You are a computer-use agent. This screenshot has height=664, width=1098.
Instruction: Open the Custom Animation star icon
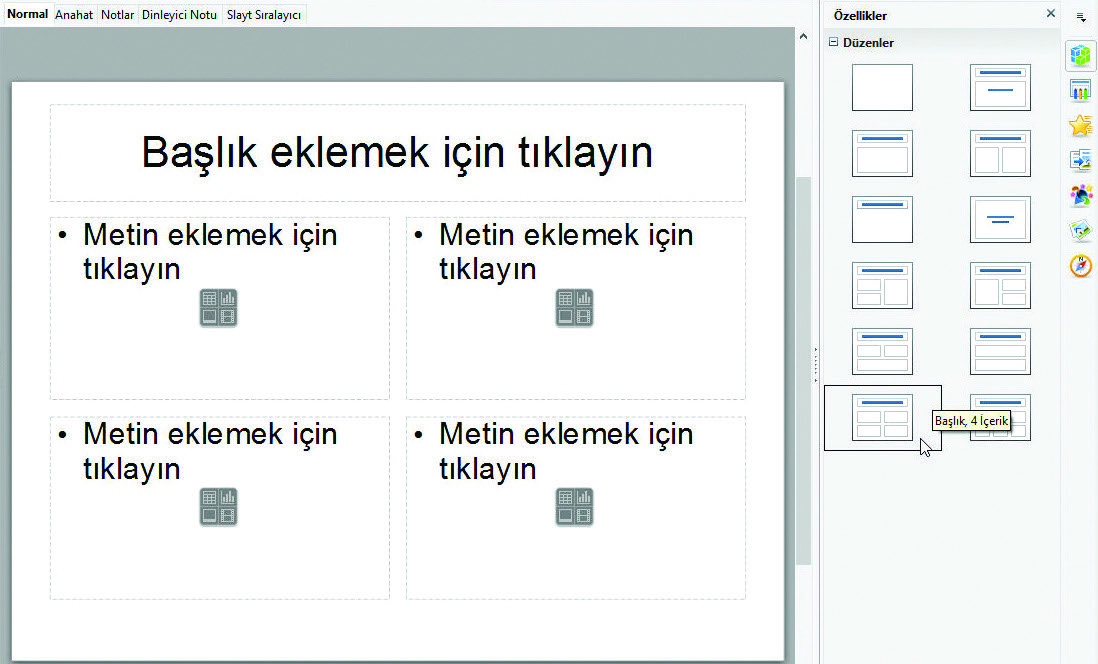[1080, 126]
